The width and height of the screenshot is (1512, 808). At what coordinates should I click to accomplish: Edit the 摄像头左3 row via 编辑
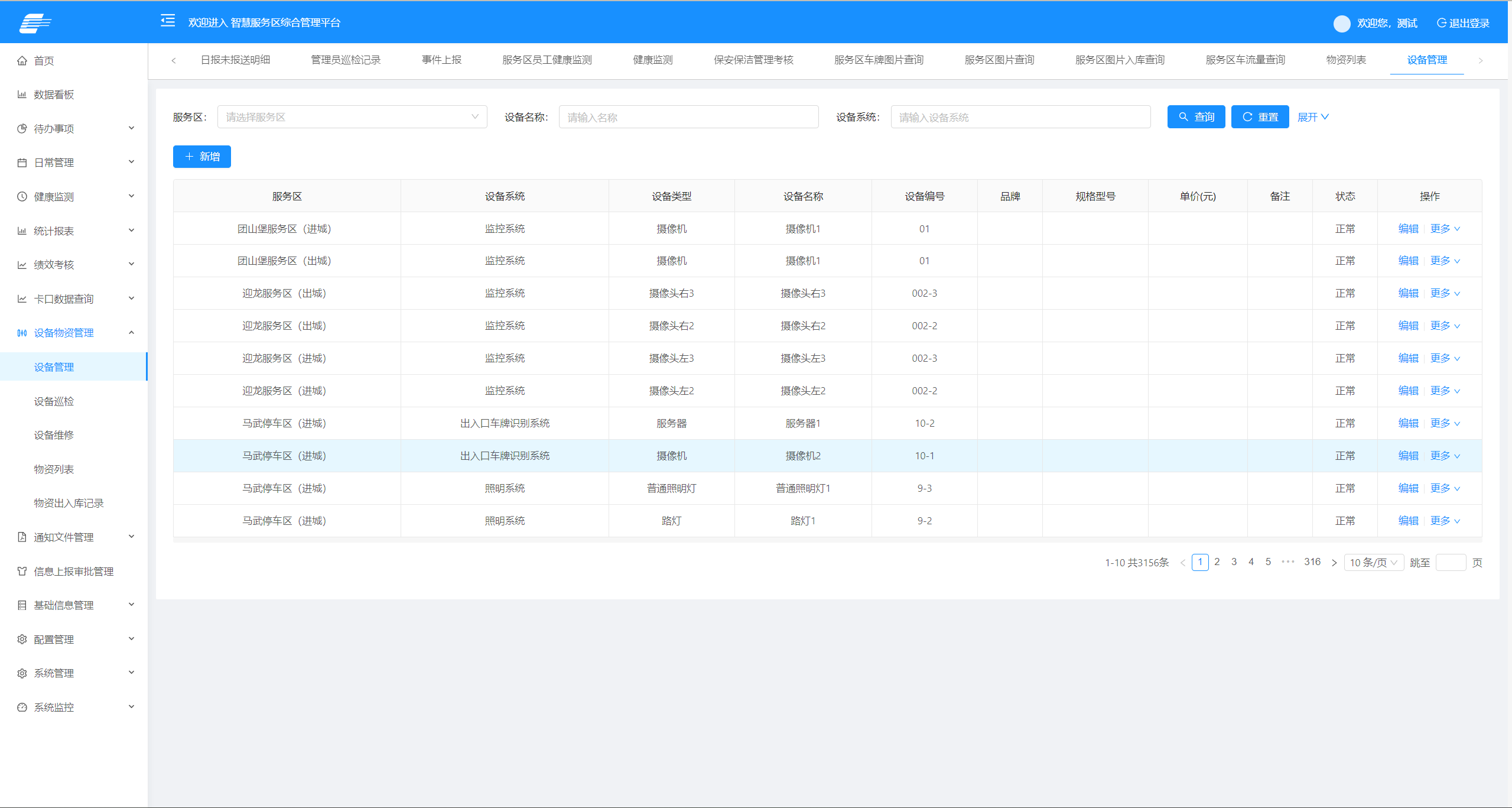click(x=1408, y=358)
